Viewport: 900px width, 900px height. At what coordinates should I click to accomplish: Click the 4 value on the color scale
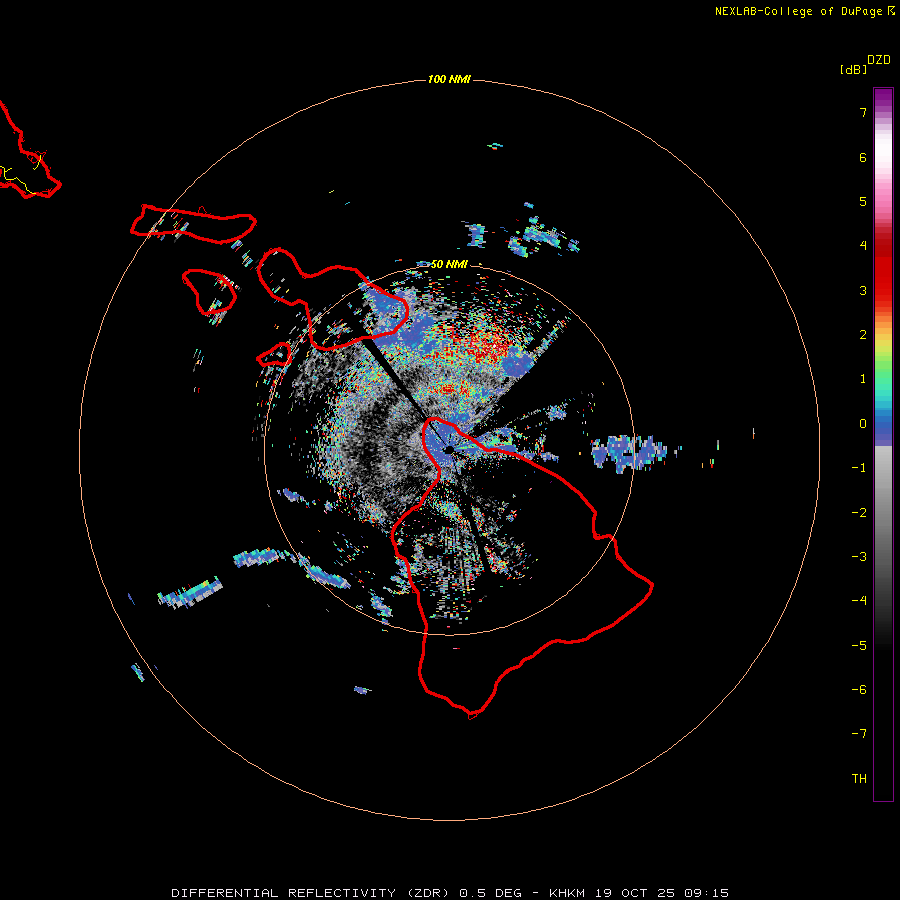863,246
